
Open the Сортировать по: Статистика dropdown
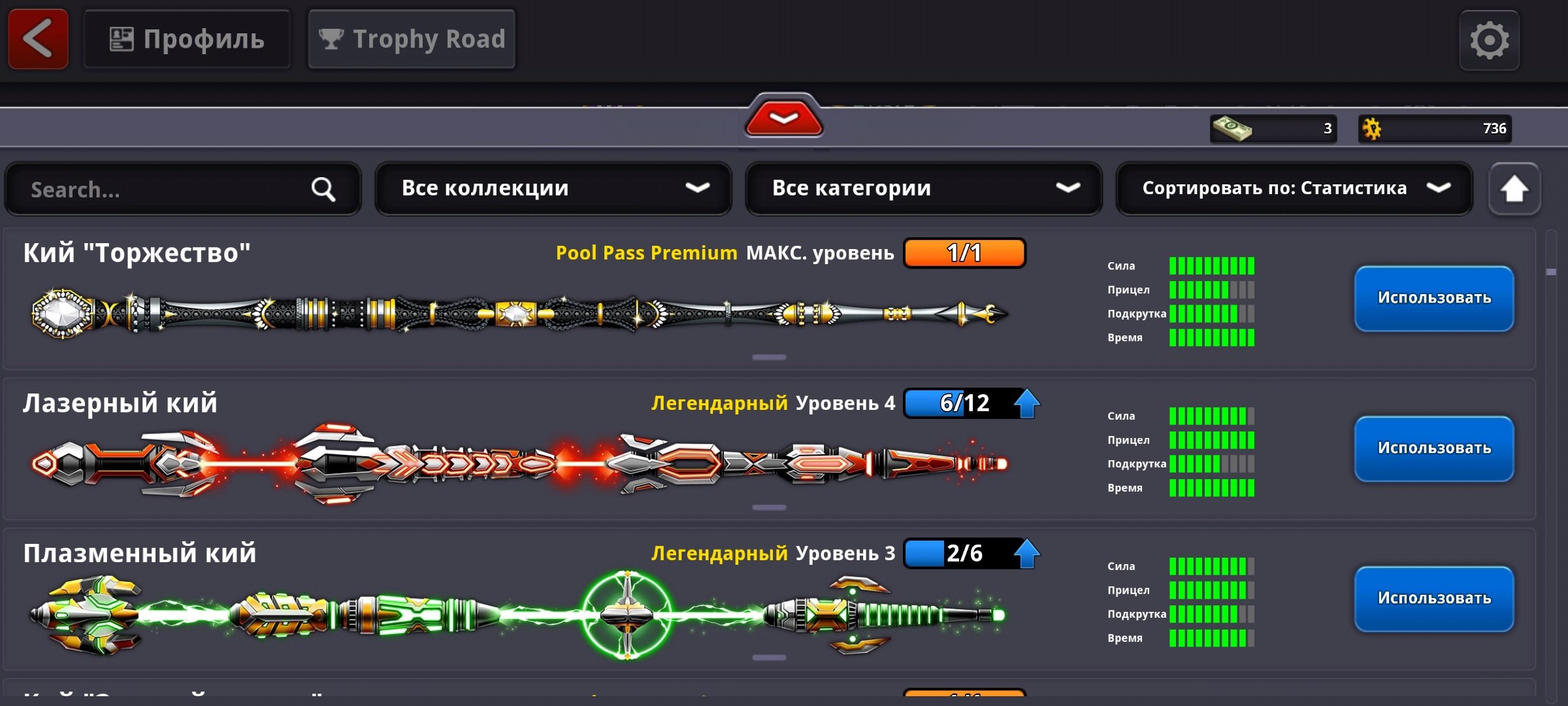click(x=1294, y=188)
